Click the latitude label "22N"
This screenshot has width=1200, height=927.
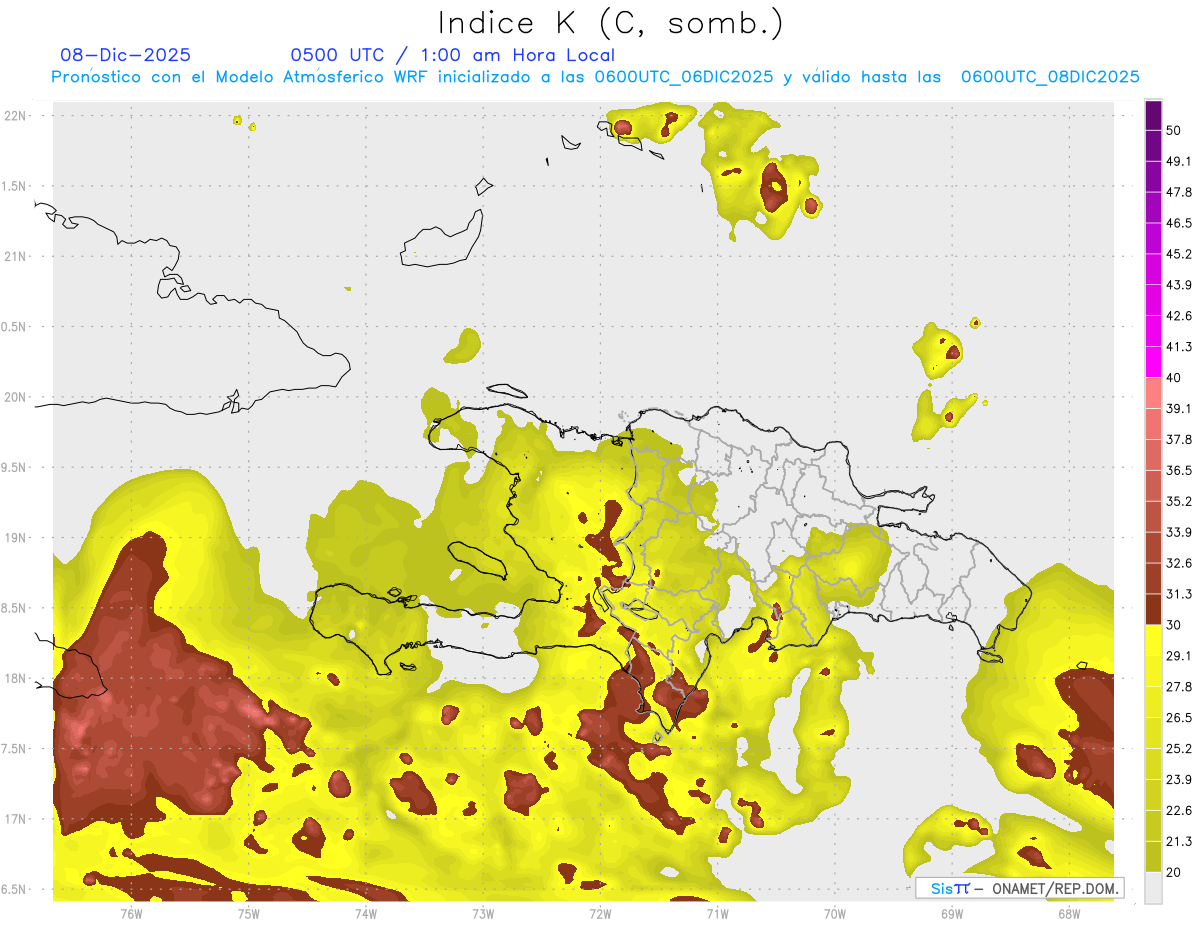pos(16,115)
